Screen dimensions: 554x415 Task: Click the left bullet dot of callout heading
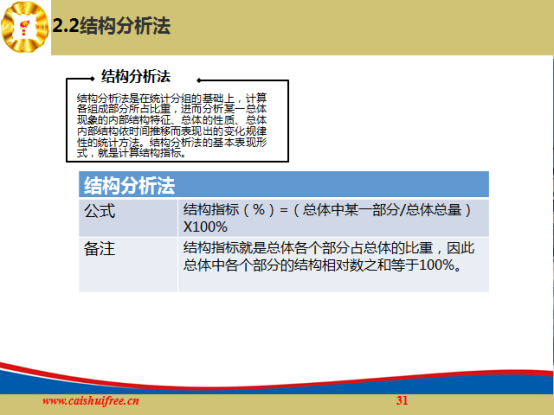(93, 78)
